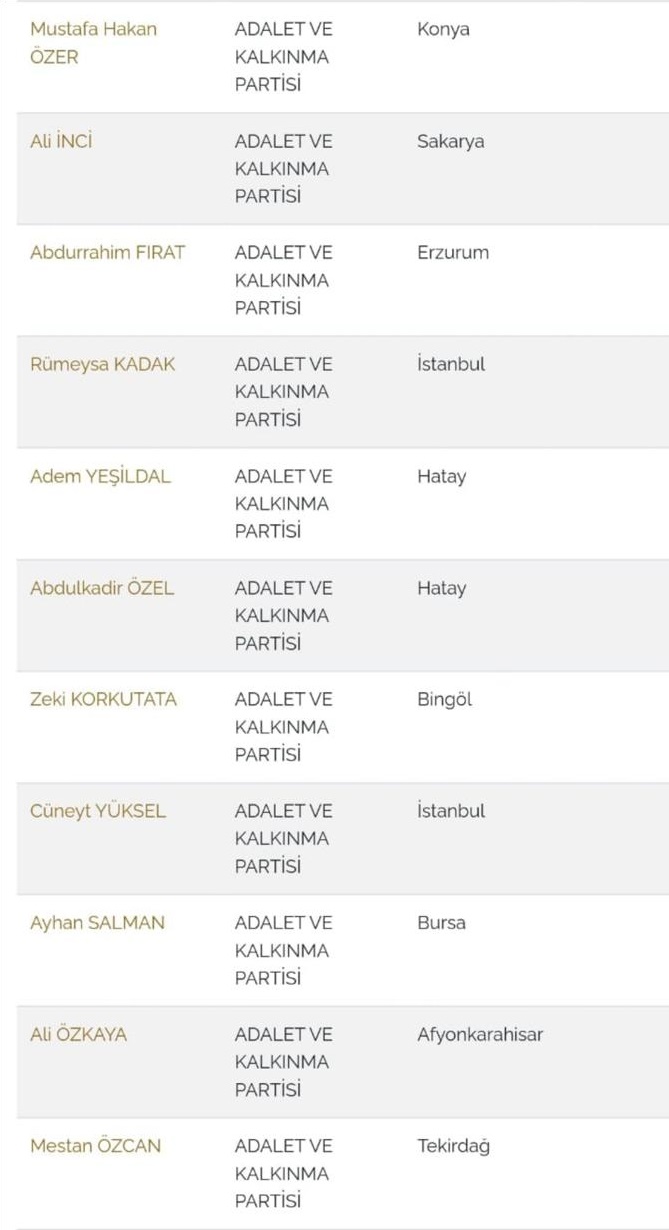The height and width of the screenshot is (1230, 669).
Task: Click the party name in Ali İNCİ's row
Action: (282, 169)
